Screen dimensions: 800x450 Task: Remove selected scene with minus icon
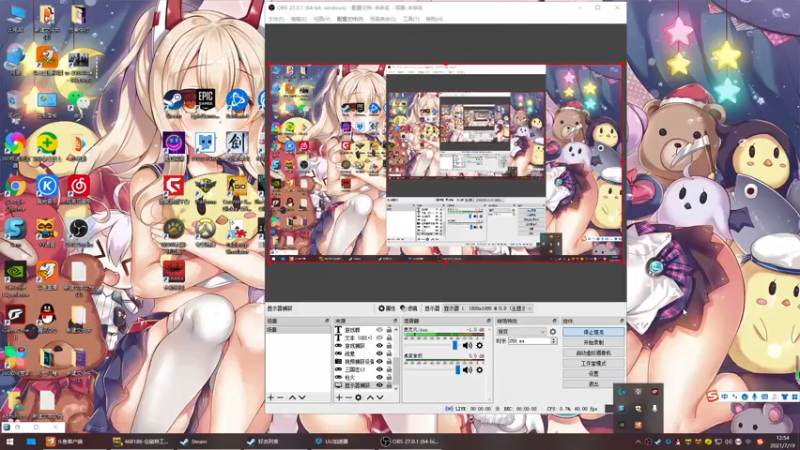pyautogui.click(x=281, y=397)
